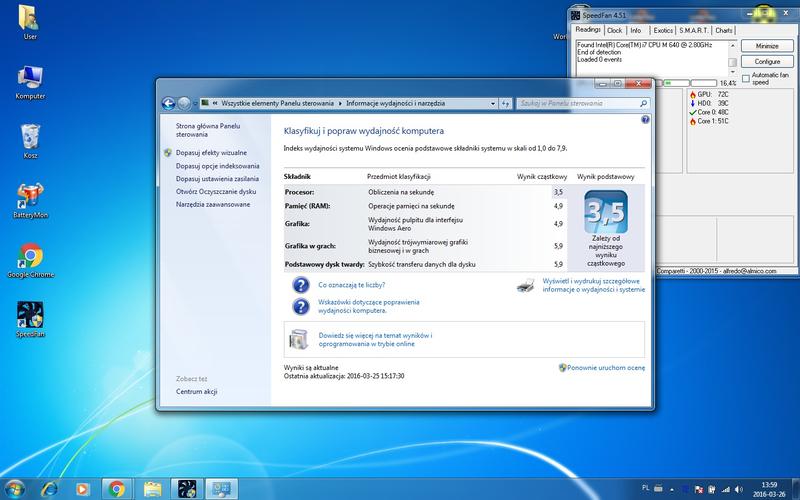Go back in the Control Panel window
800x500 pixels.
point(168,104)
